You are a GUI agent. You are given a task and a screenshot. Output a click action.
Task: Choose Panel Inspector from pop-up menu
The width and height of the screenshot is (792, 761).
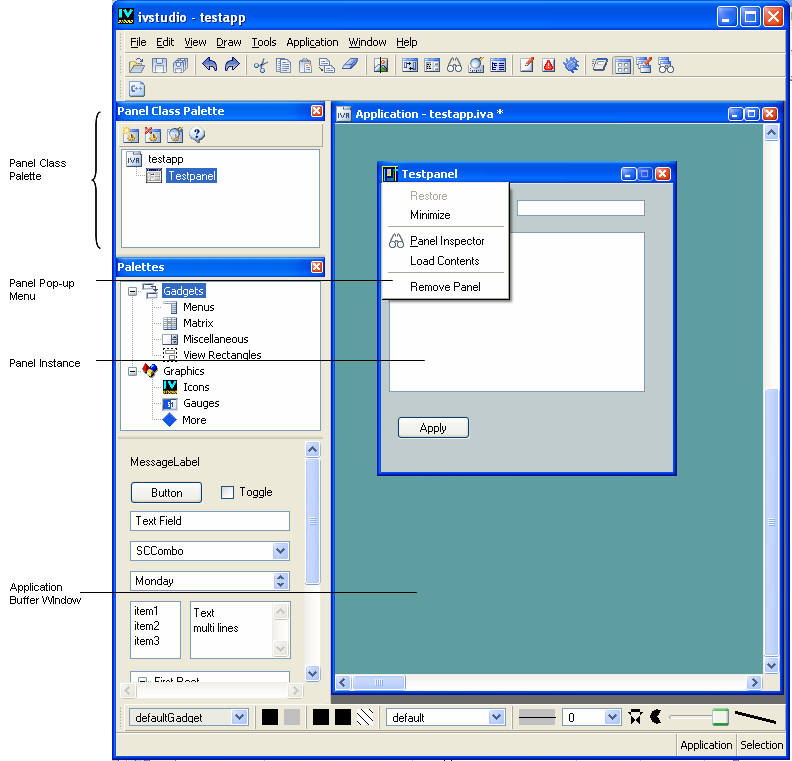point(447,241)
